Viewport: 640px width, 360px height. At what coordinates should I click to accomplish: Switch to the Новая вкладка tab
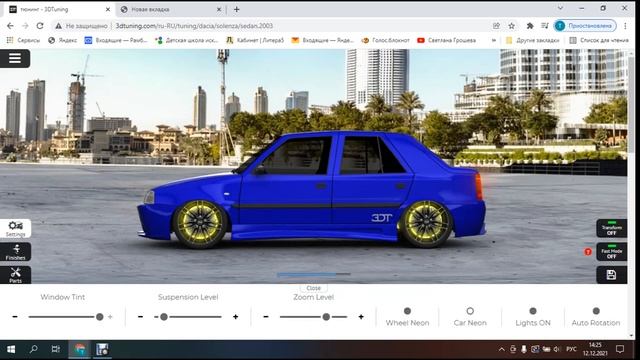171,9
